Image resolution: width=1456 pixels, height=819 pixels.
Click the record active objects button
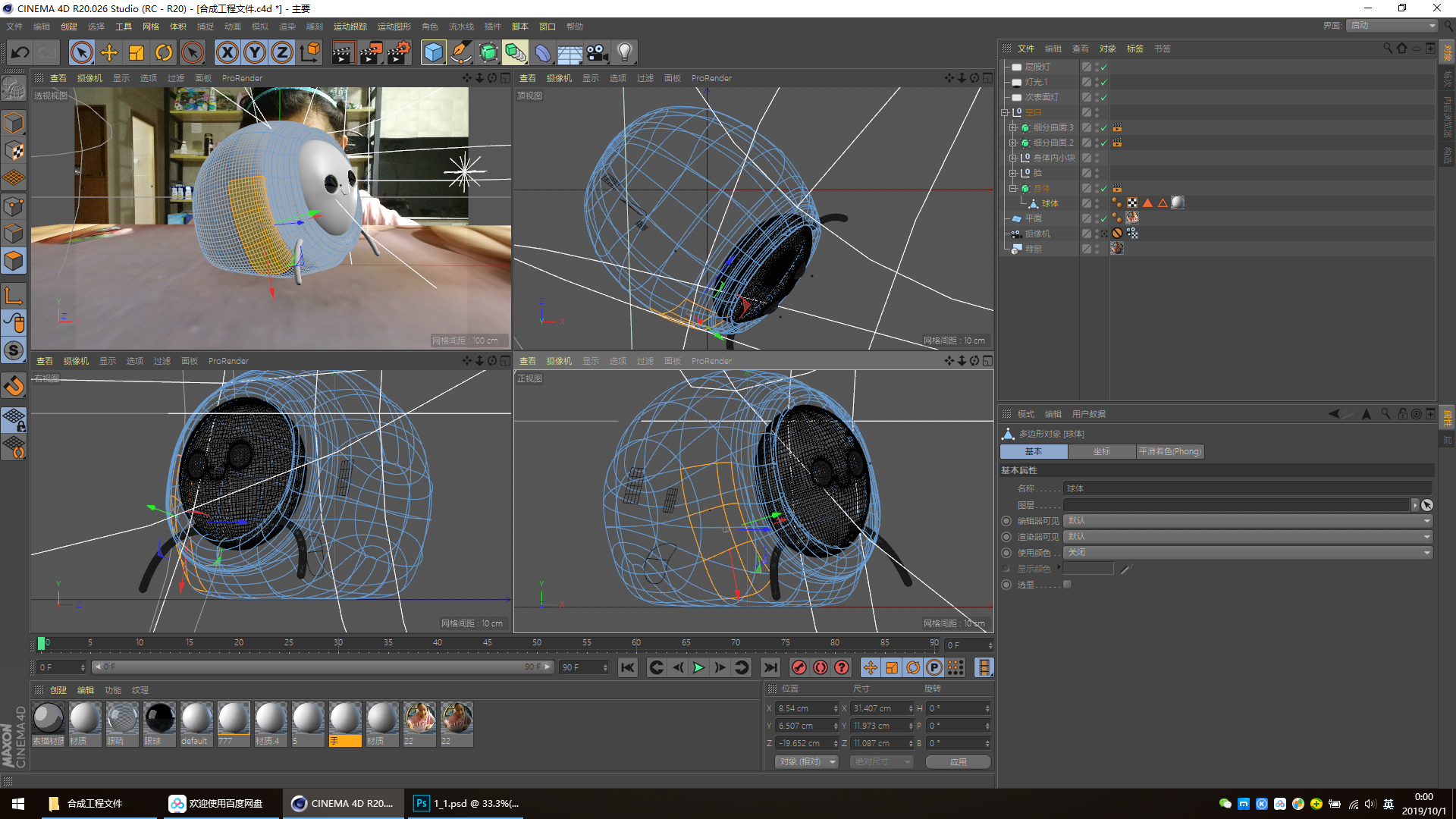coord(799,667)
